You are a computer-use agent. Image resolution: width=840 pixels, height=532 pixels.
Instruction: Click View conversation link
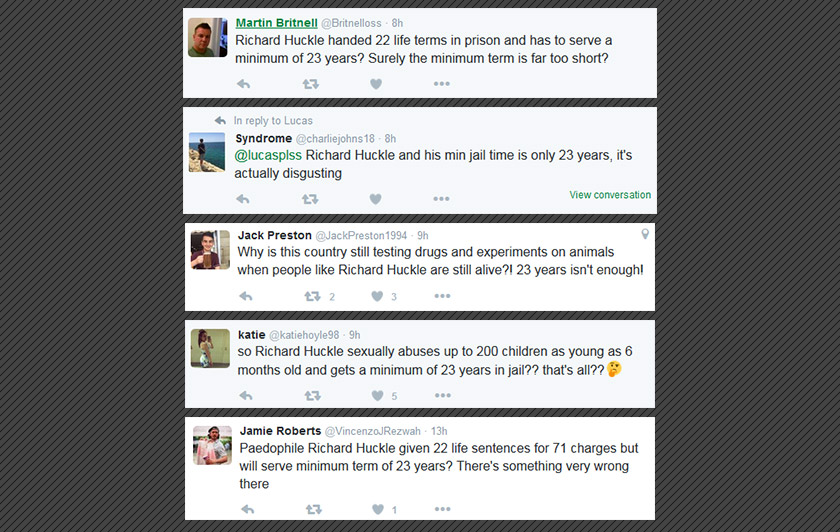point(610,195)
